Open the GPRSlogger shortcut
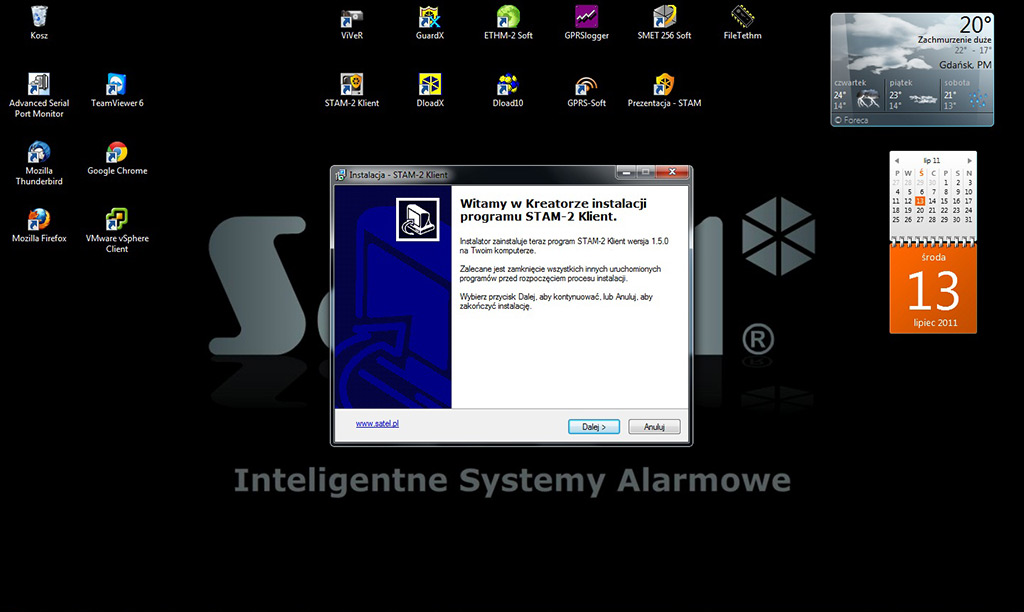 point(586,18)
